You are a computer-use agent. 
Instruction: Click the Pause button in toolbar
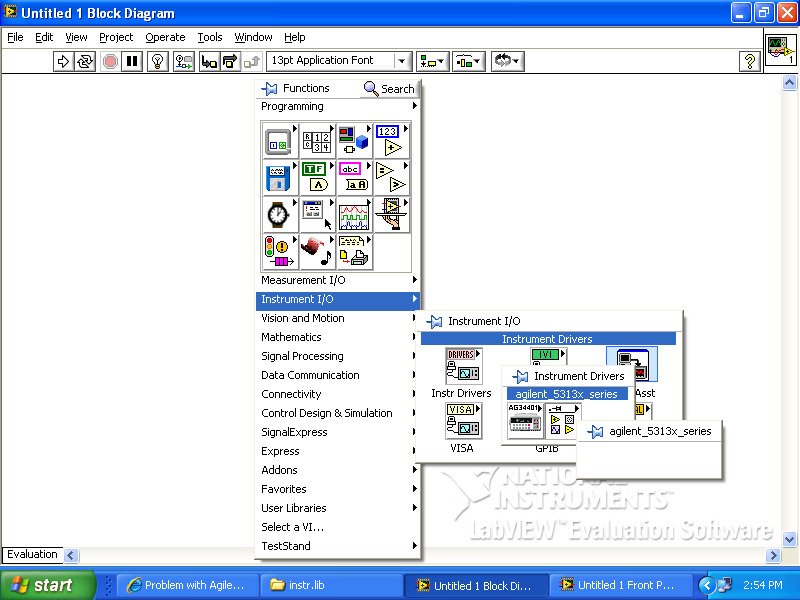point(132,62)
